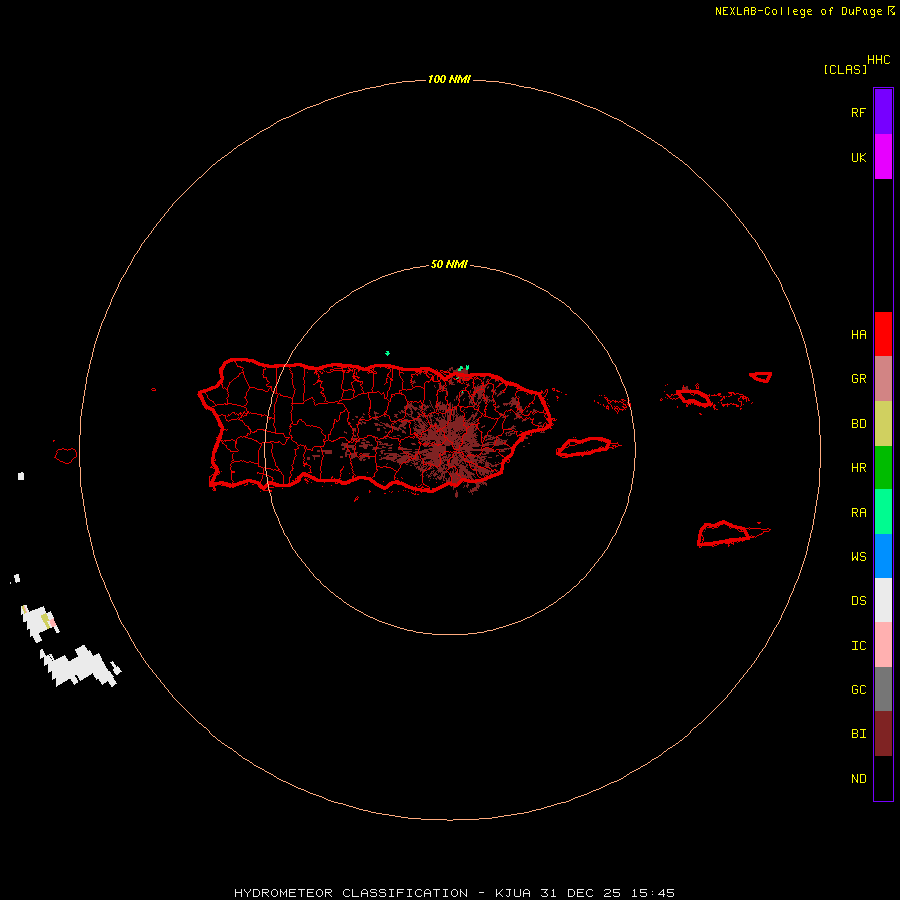Click the 100 NMI range ring label
The image size is (900, 900).
coord(449,79)
